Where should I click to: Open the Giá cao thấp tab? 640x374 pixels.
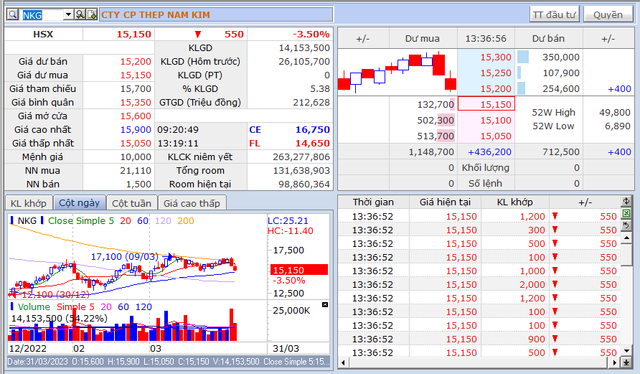(191, 203)
